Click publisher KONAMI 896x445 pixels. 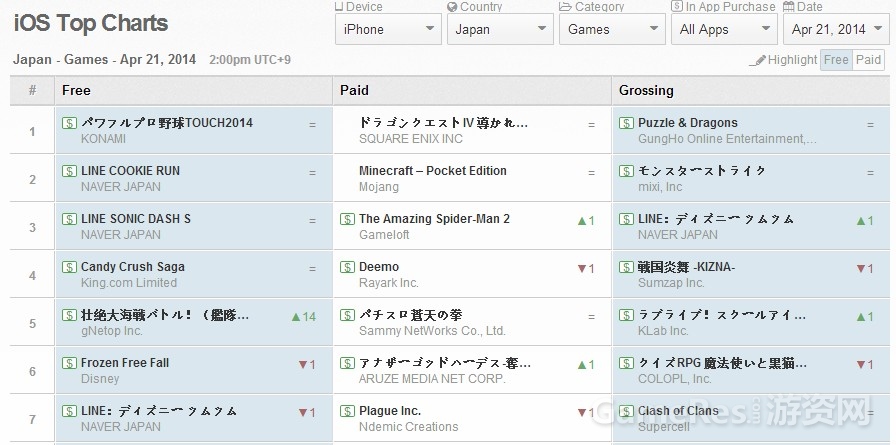point(103,139)
